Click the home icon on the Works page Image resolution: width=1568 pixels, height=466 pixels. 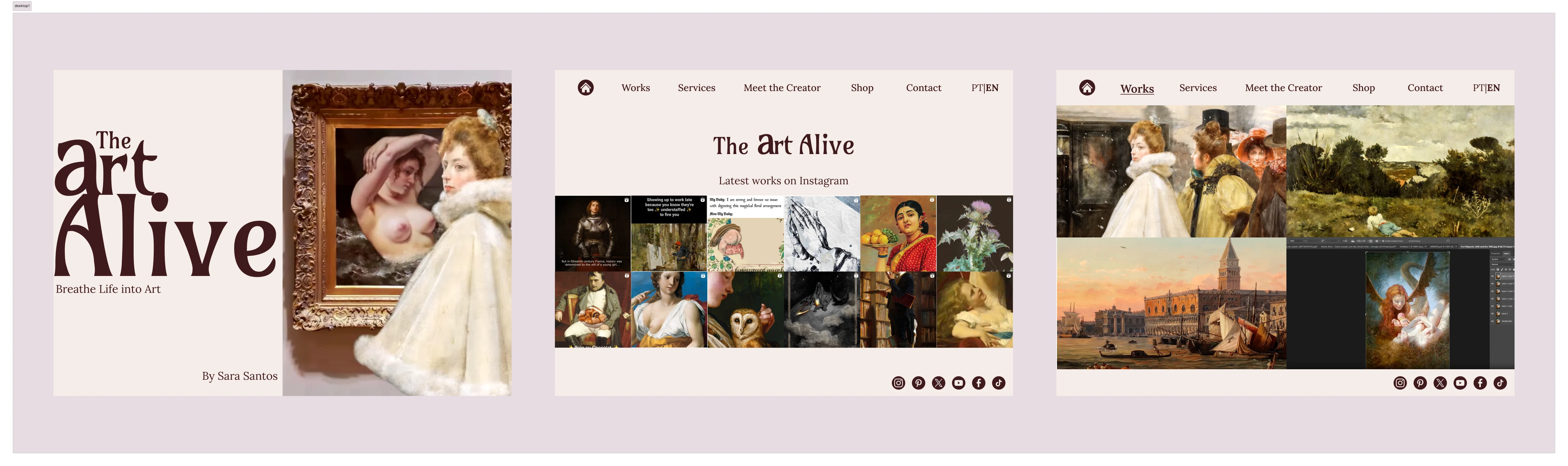1087,88
